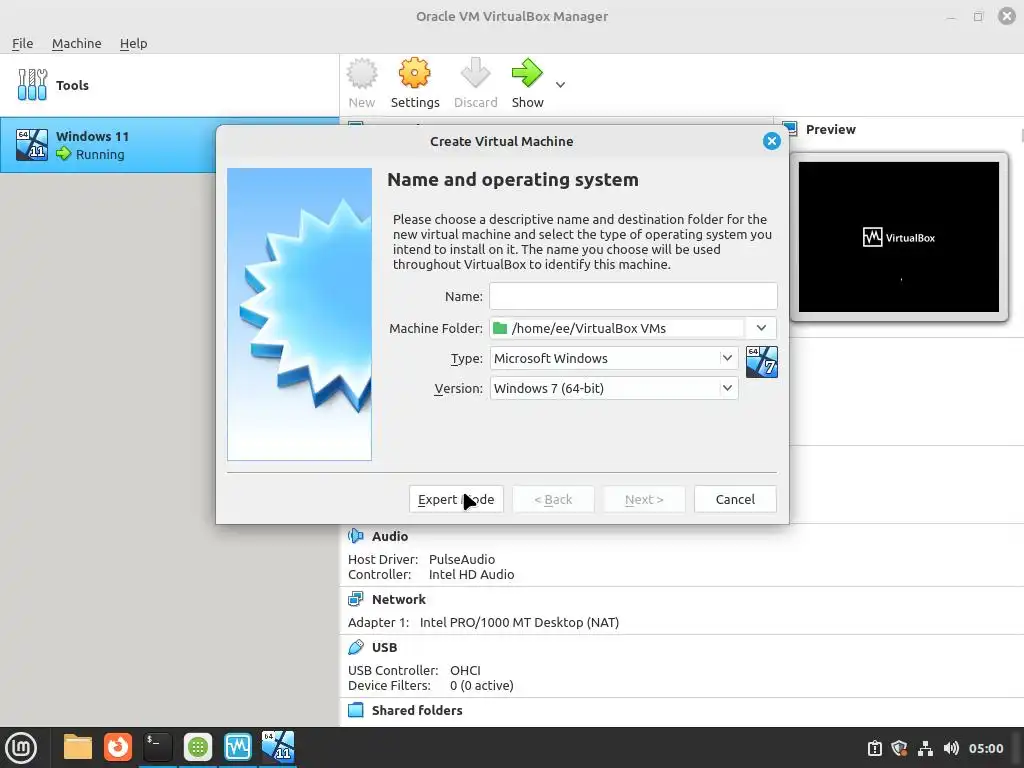The image size is (1024, 768).
Task: Click the Next button
Action: point(644,499)
